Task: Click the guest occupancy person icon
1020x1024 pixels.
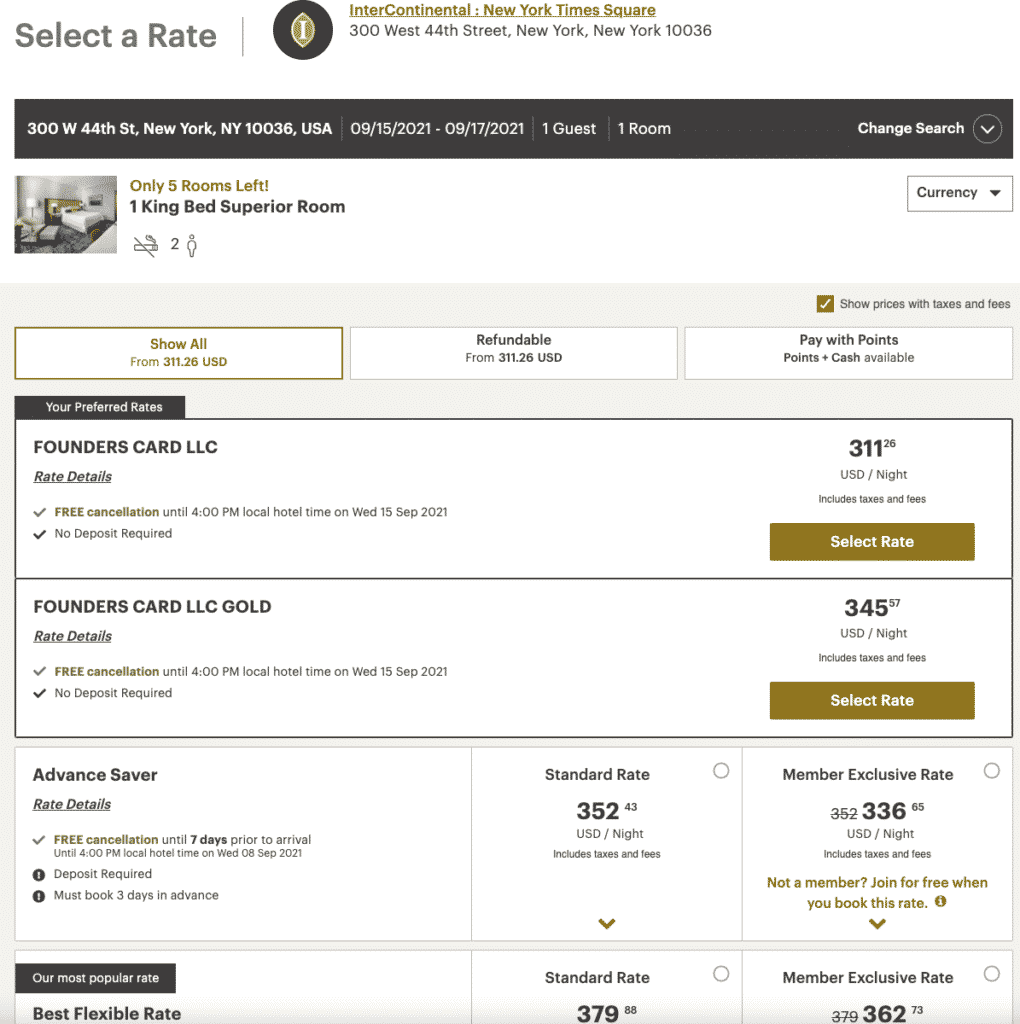Action: coord(191,245)
